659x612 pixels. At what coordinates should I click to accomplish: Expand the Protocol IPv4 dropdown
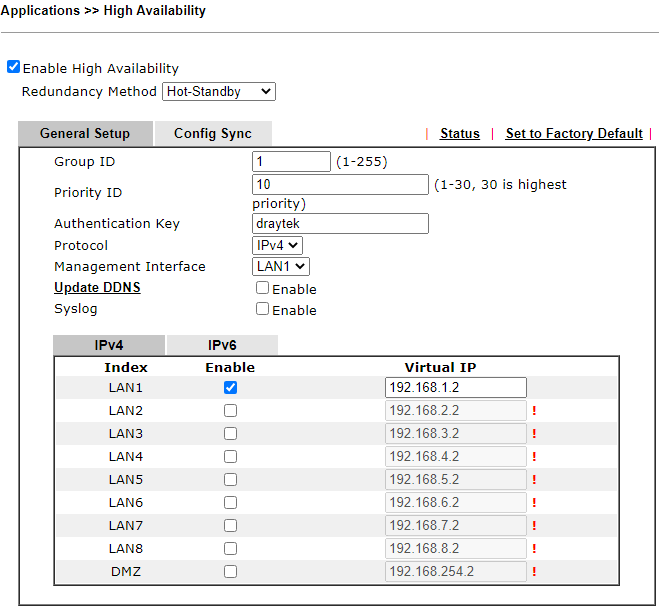(277, 245)
